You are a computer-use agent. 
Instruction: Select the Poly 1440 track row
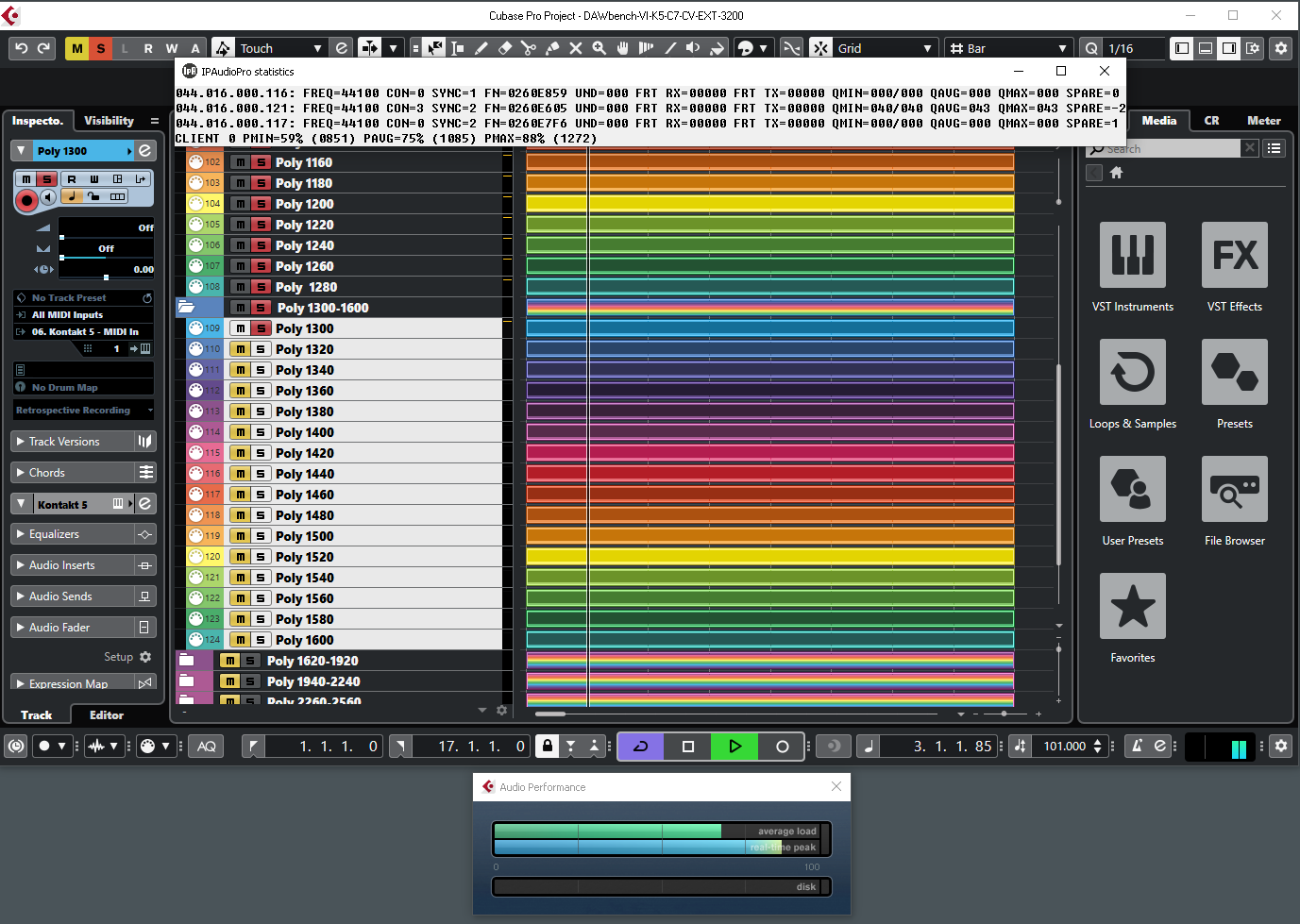coord(345,474)
